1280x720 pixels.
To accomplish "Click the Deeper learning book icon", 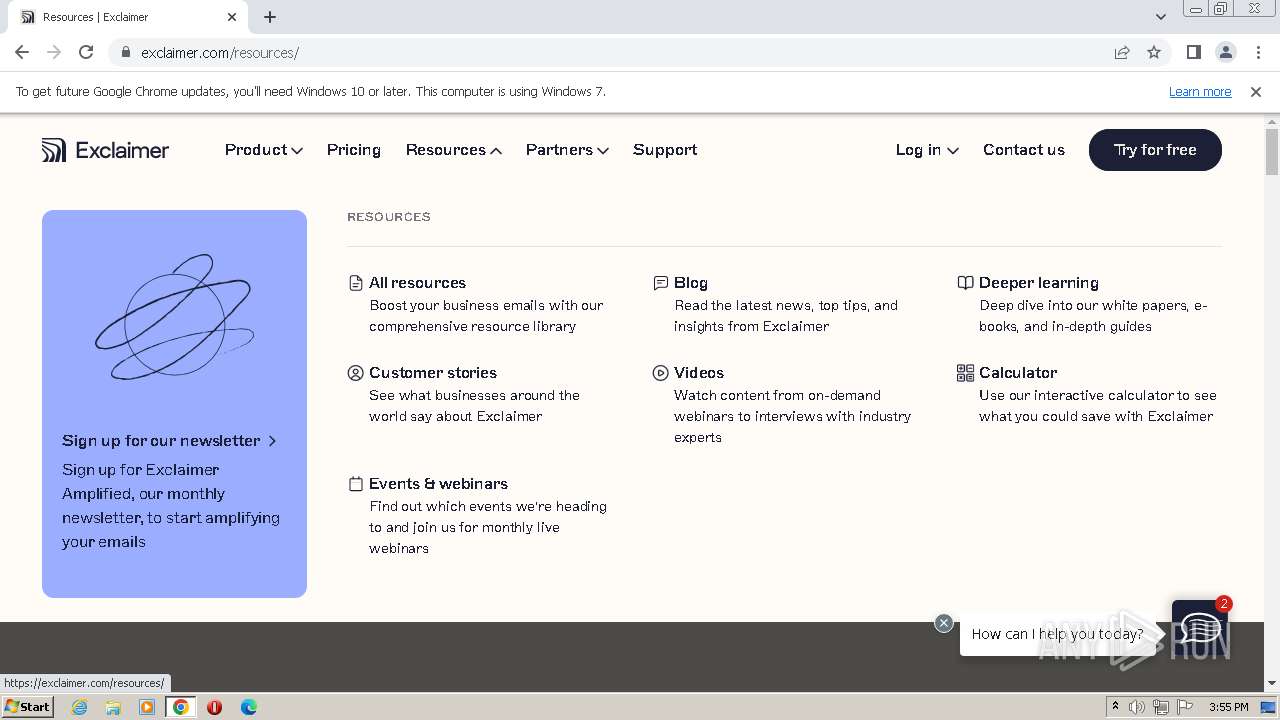I will [x=965, y=283].
